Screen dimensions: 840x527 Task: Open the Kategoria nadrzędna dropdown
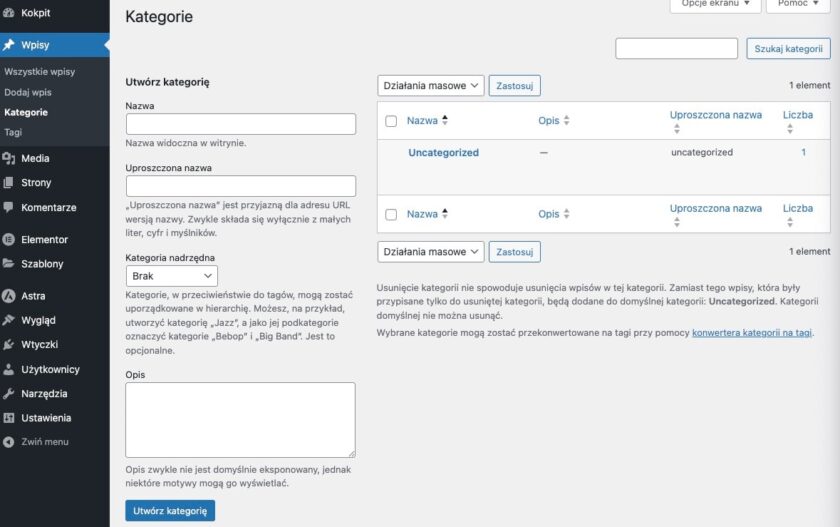tap(172, 276)
